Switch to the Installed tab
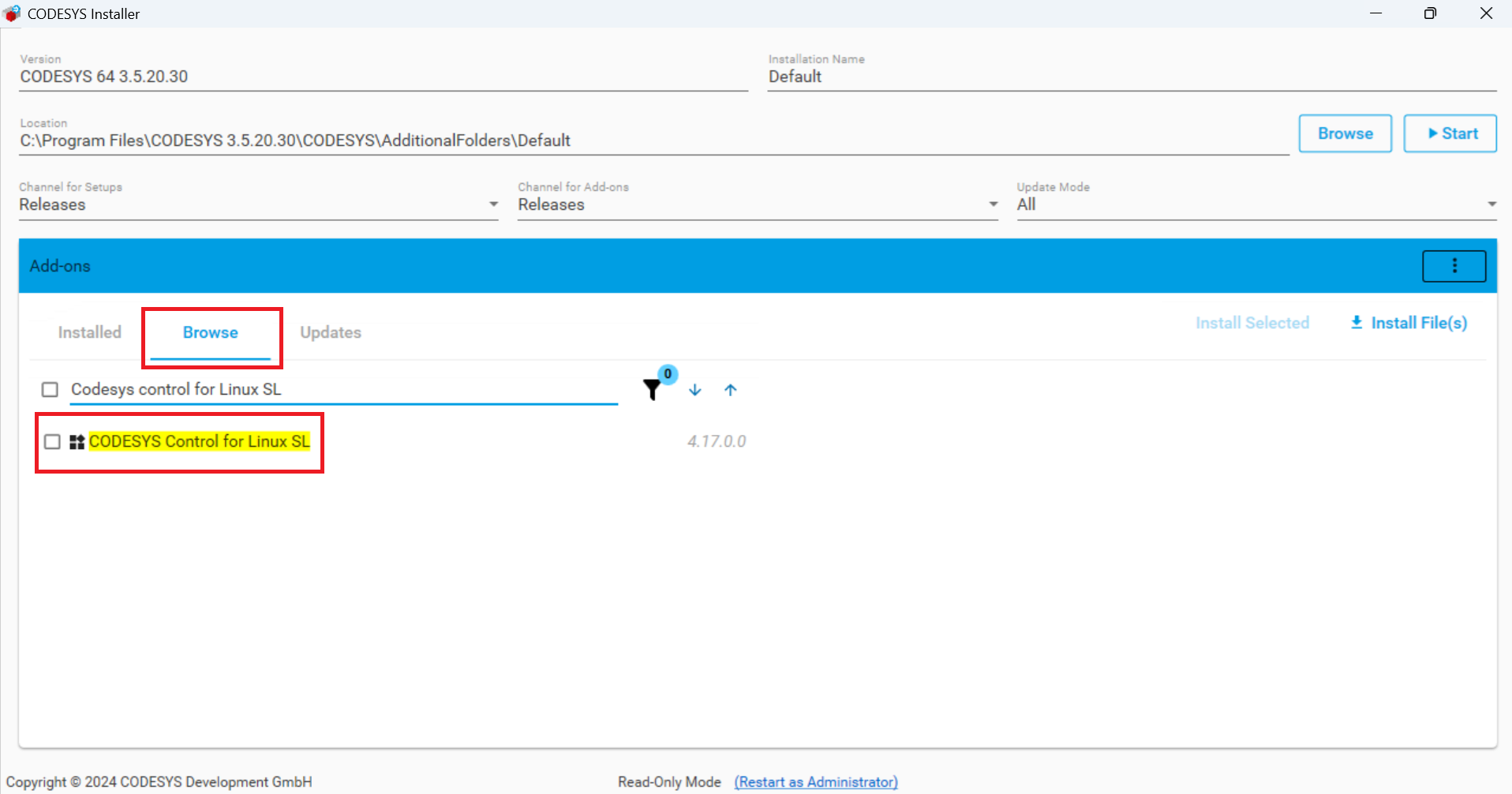 click(x=89, y=332)
